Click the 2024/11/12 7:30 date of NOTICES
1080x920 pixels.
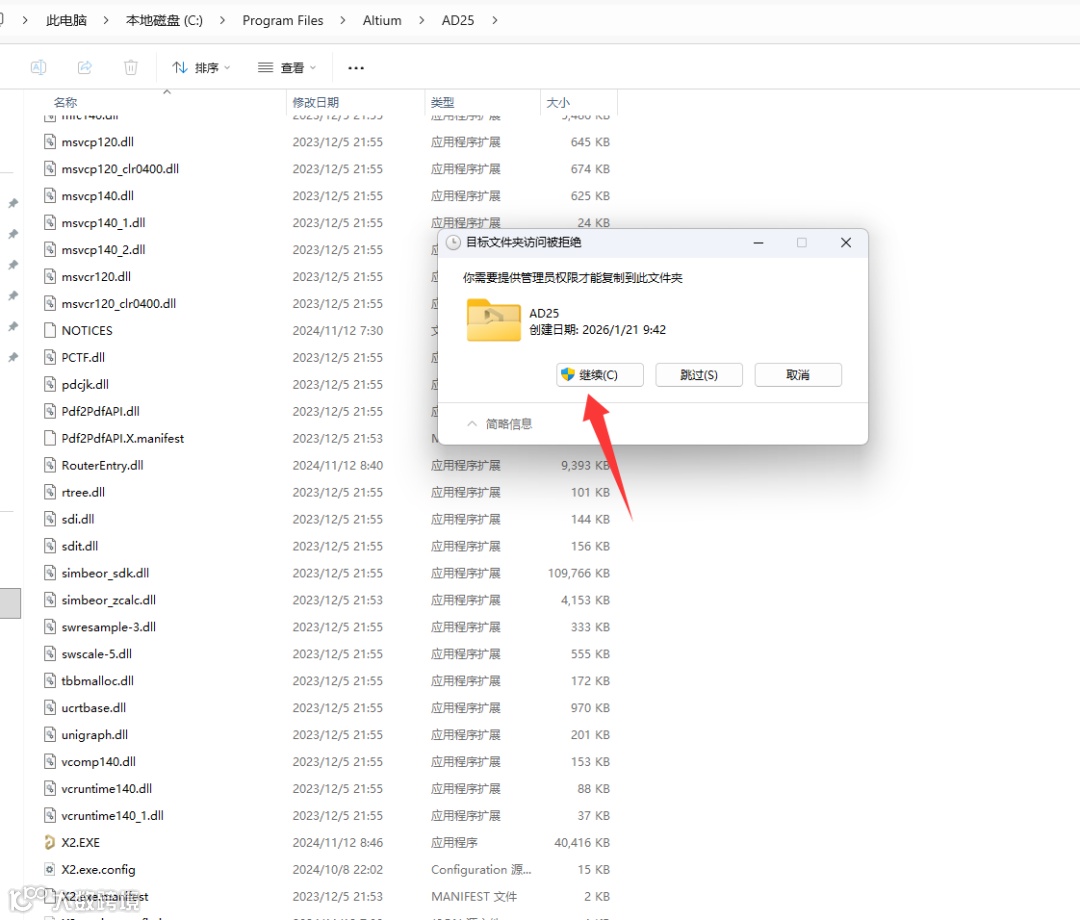(338, 331)
